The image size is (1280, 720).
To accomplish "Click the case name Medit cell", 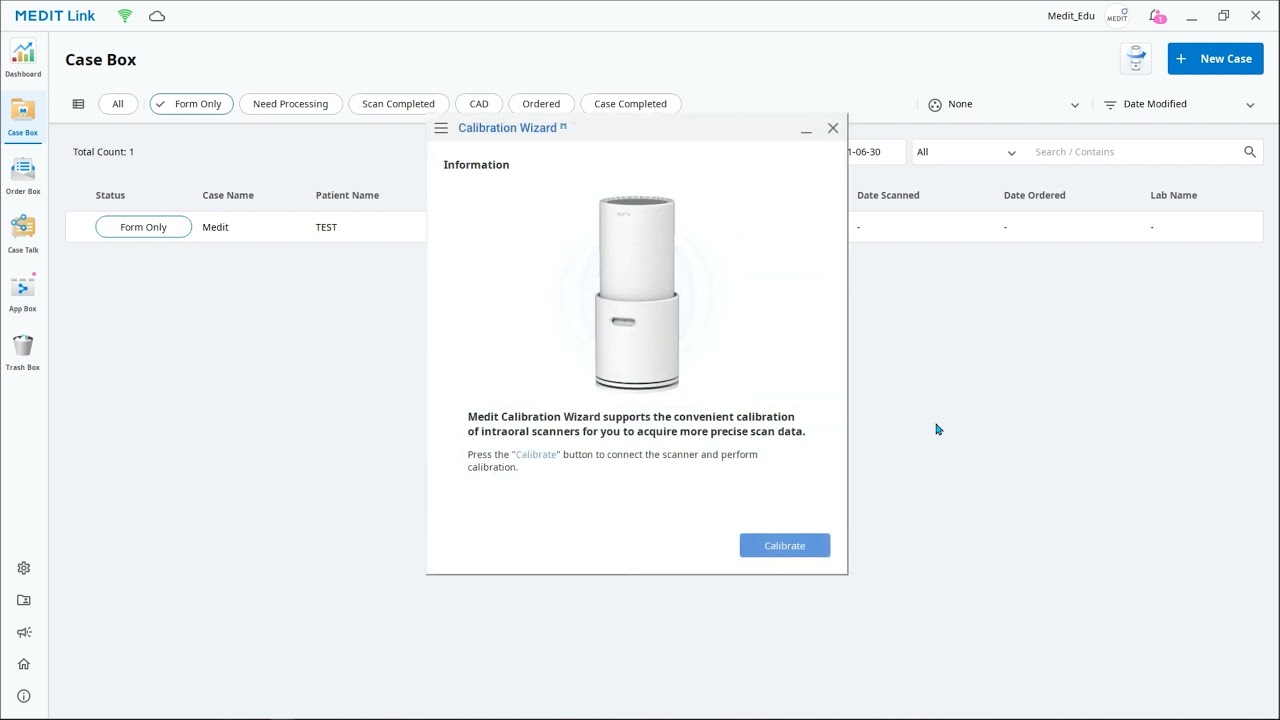I will click(x=215, y=227).
